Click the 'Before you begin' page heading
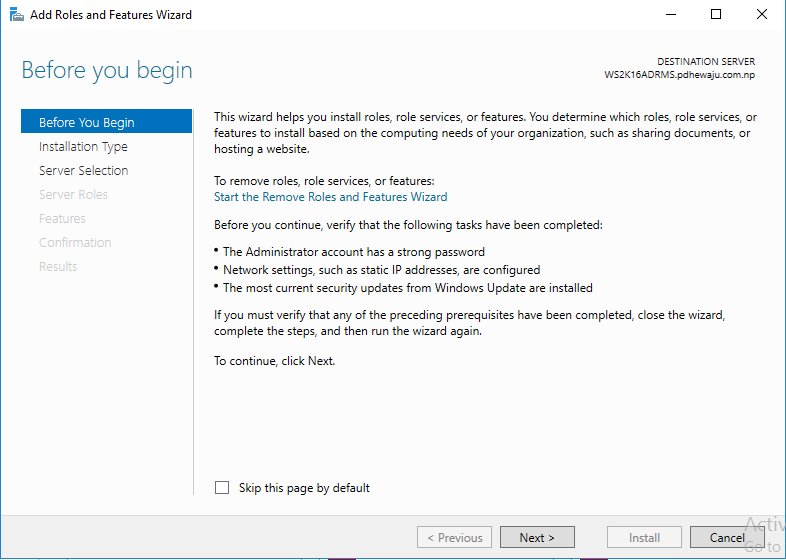This screenshot has height=560, width=786. pos(107,70)
